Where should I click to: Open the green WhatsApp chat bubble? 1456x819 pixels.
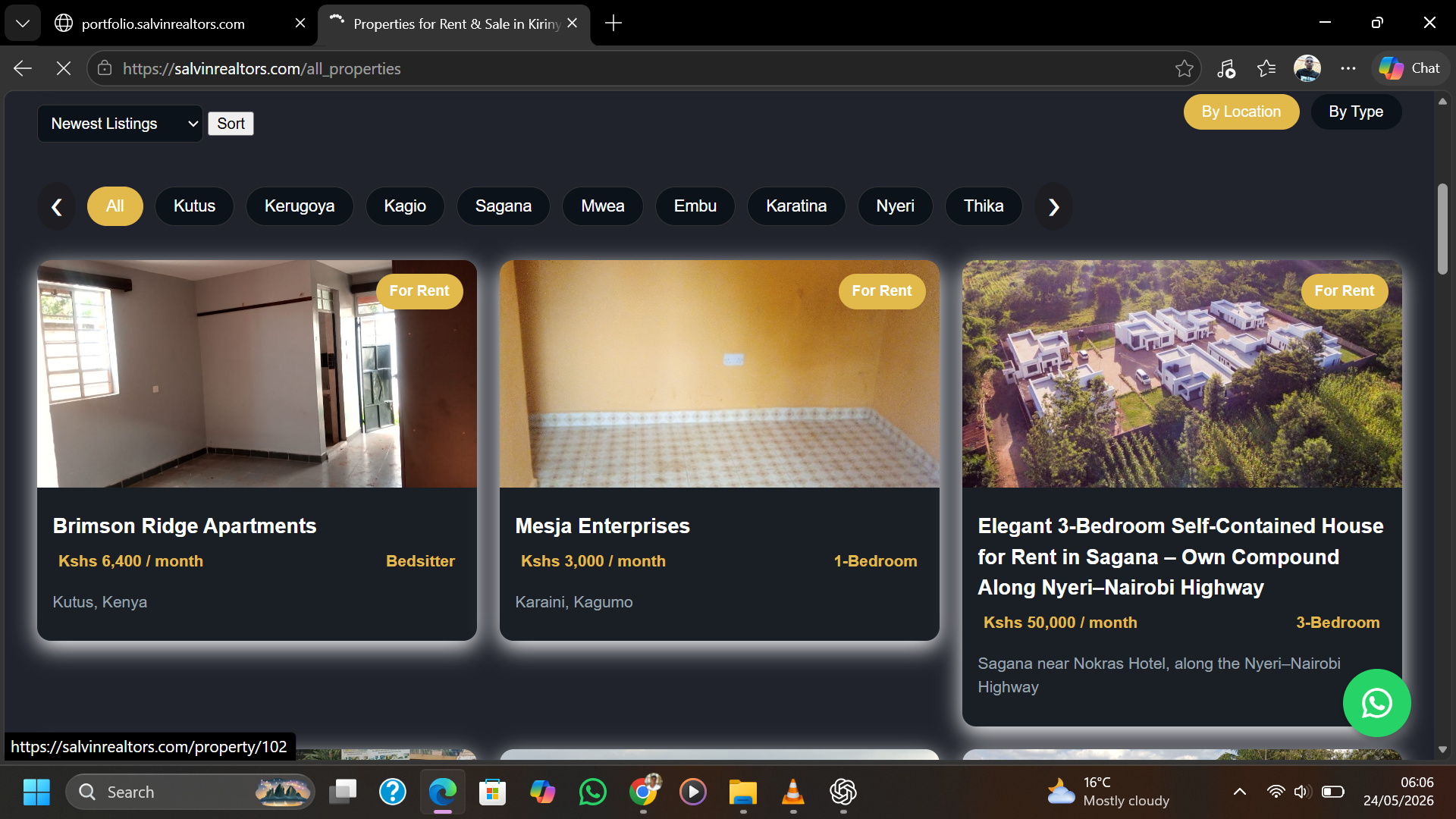[x=1376, y=703]
